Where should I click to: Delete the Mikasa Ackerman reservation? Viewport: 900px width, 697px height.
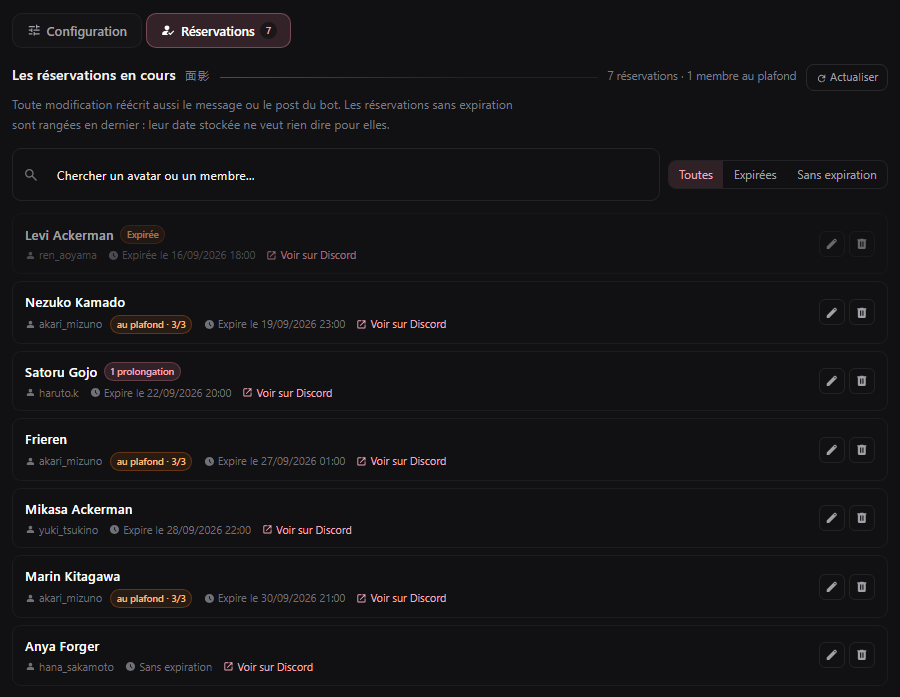tap(862, 518)
